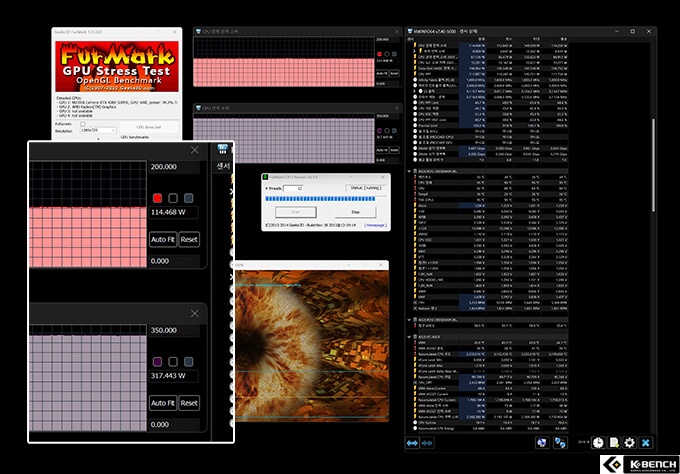
Task: Collapse the ASUS ROG CROSSHAIR sensor group
Action: coord(410,170)
